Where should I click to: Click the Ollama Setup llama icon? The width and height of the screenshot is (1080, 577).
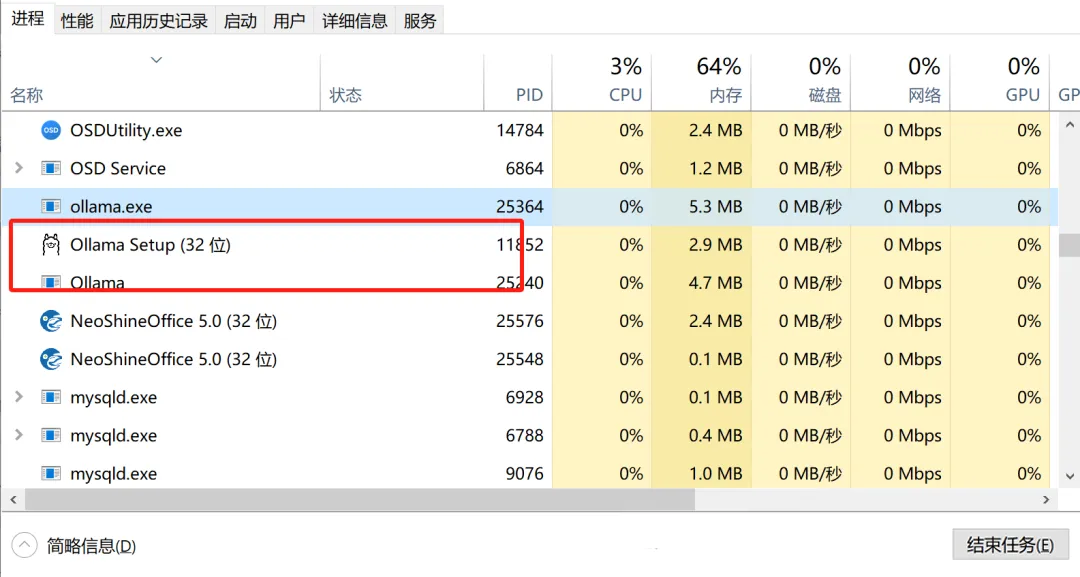click(x=51, y=244)
